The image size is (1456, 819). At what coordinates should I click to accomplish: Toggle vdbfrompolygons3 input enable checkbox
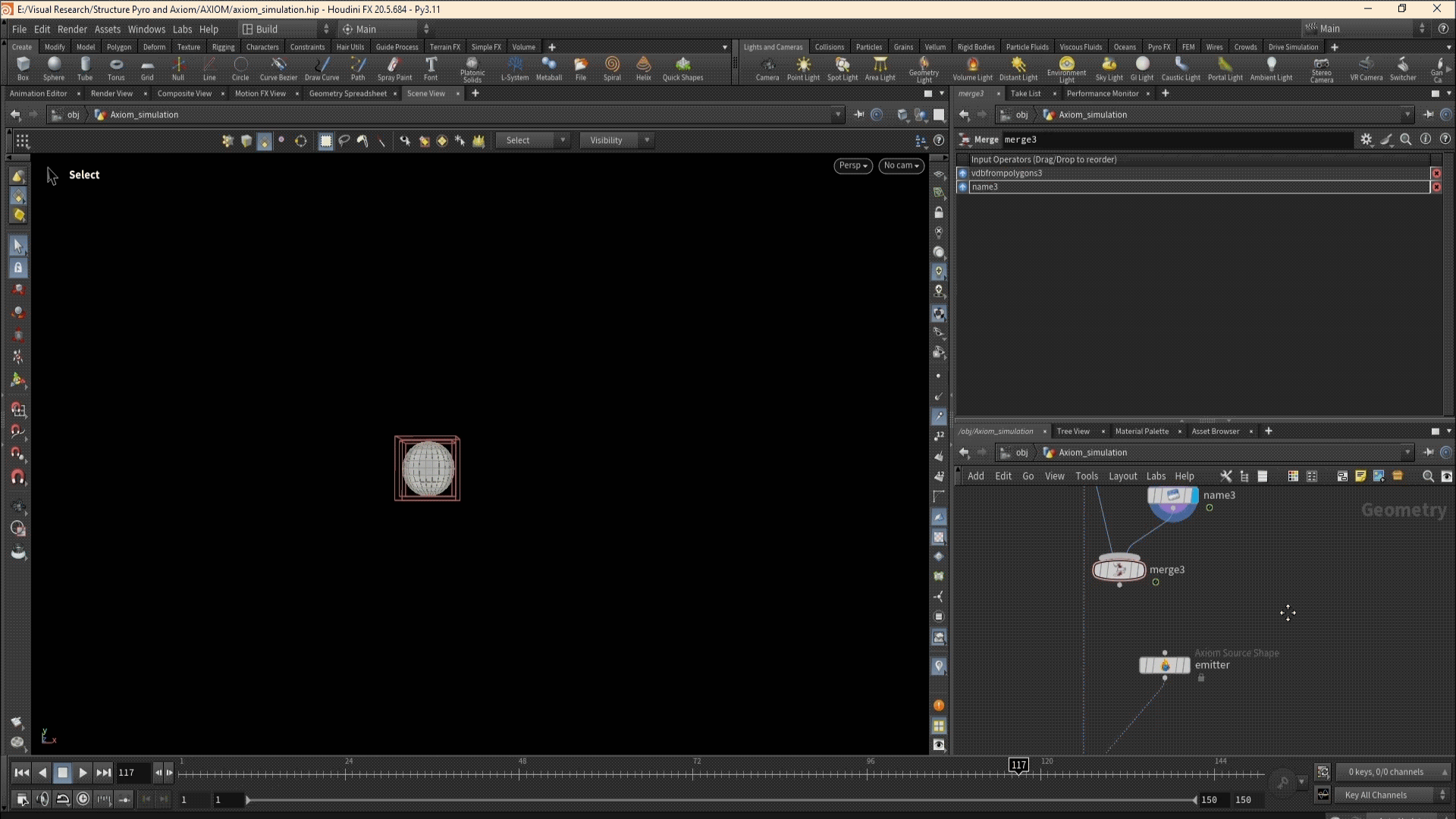point(963,174)
